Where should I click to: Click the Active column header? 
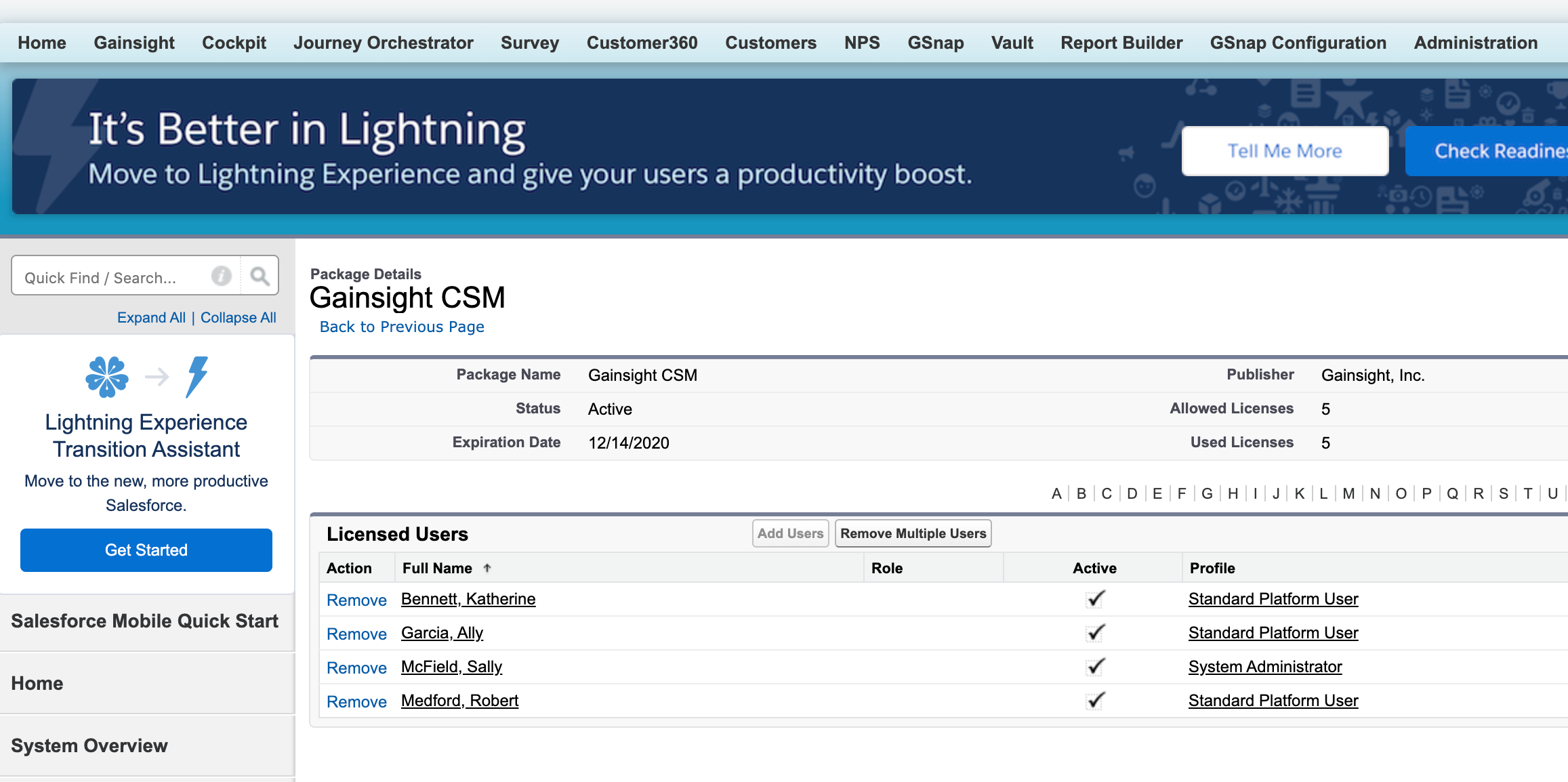[1094, 568]
